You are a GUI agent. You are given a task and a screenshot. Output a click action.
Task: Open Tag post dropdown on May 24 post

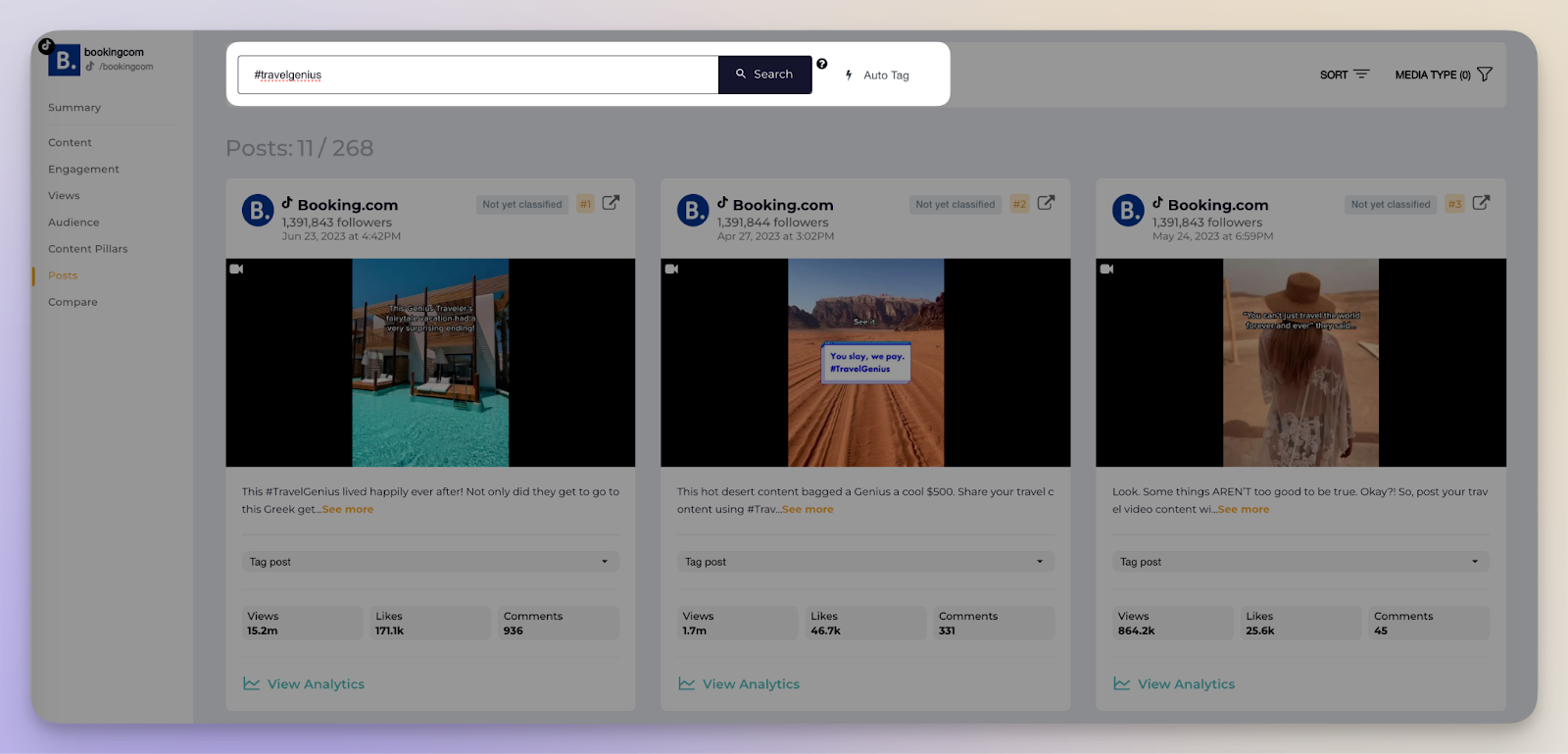click(x=1300, y=562)
